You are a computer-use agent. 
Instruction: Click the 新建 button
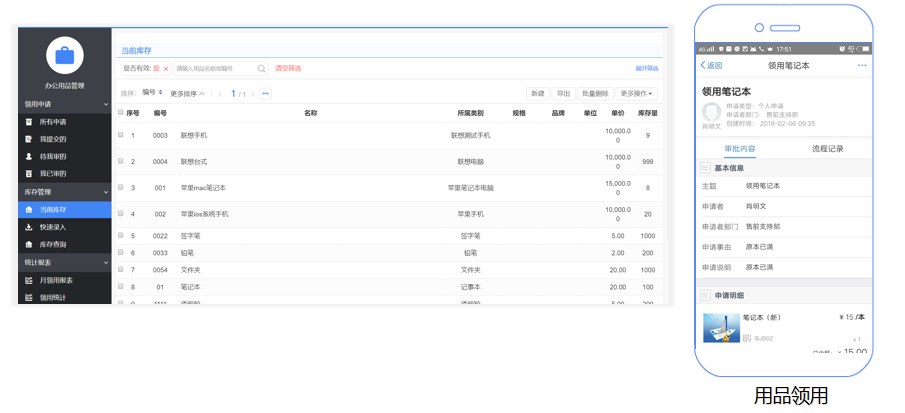538,93
